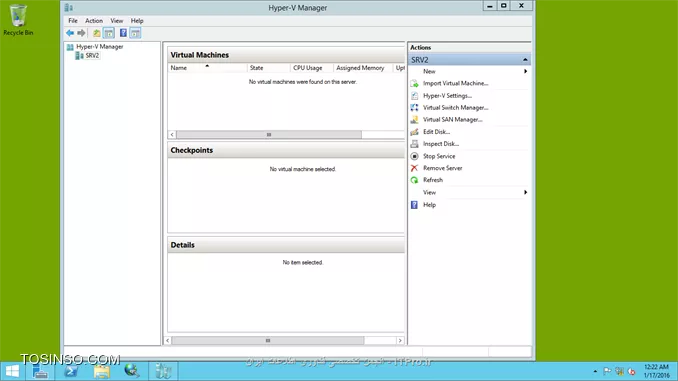The height and width of the screenshot is (381, 678).
Task: Click the CPU Usage column header
Action: [312, 68]
